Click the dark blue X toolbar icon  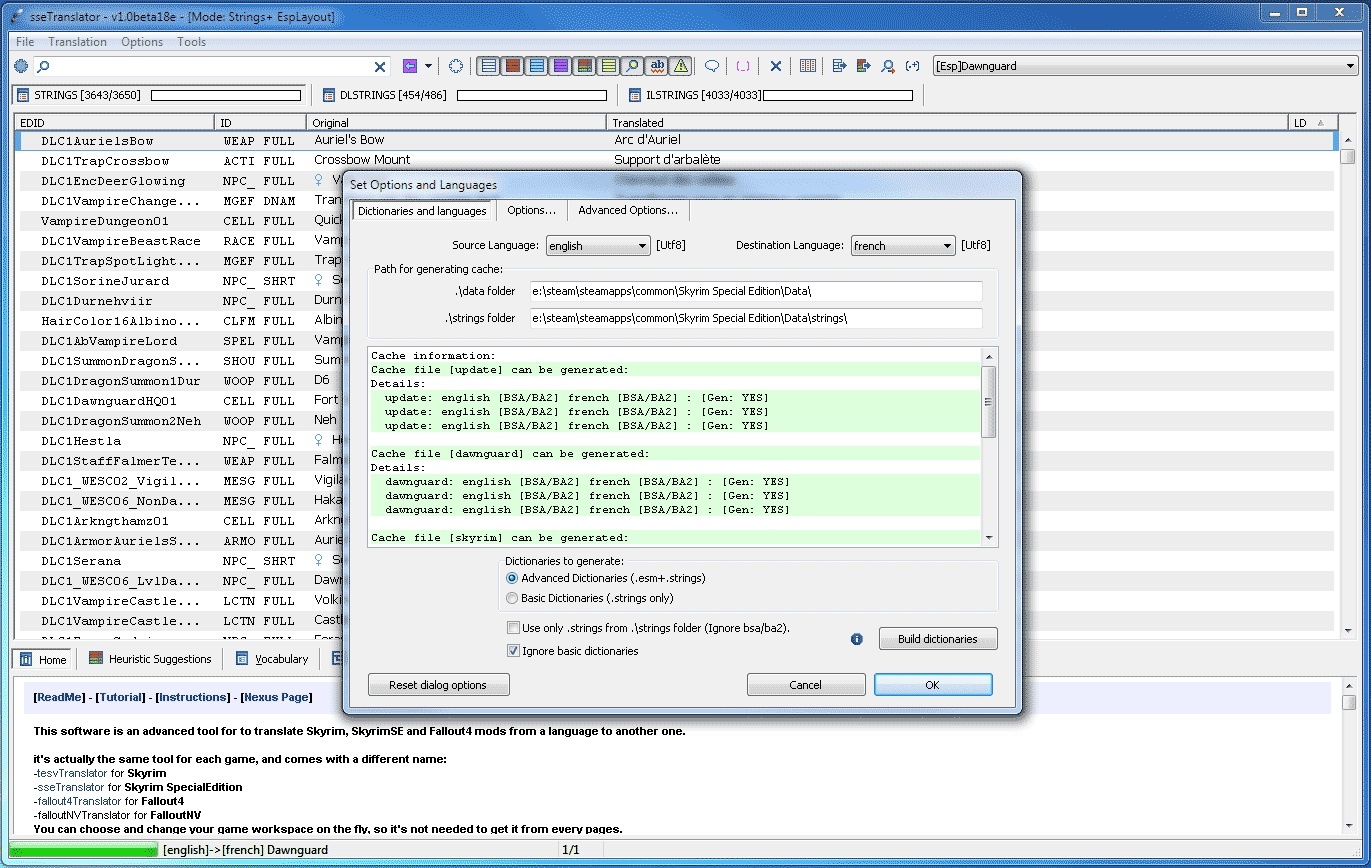tap(775, 66)
